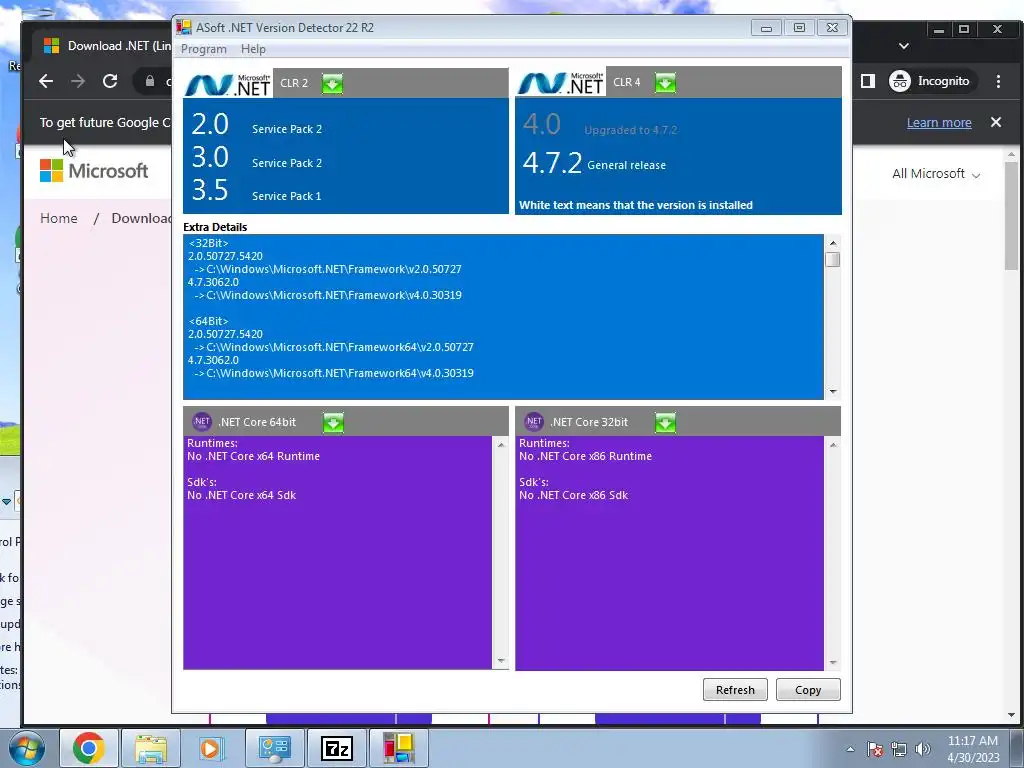The image size is (1024, 768).
Task: Click the 4.7.2 General release entry
Action: click(594, 163)
